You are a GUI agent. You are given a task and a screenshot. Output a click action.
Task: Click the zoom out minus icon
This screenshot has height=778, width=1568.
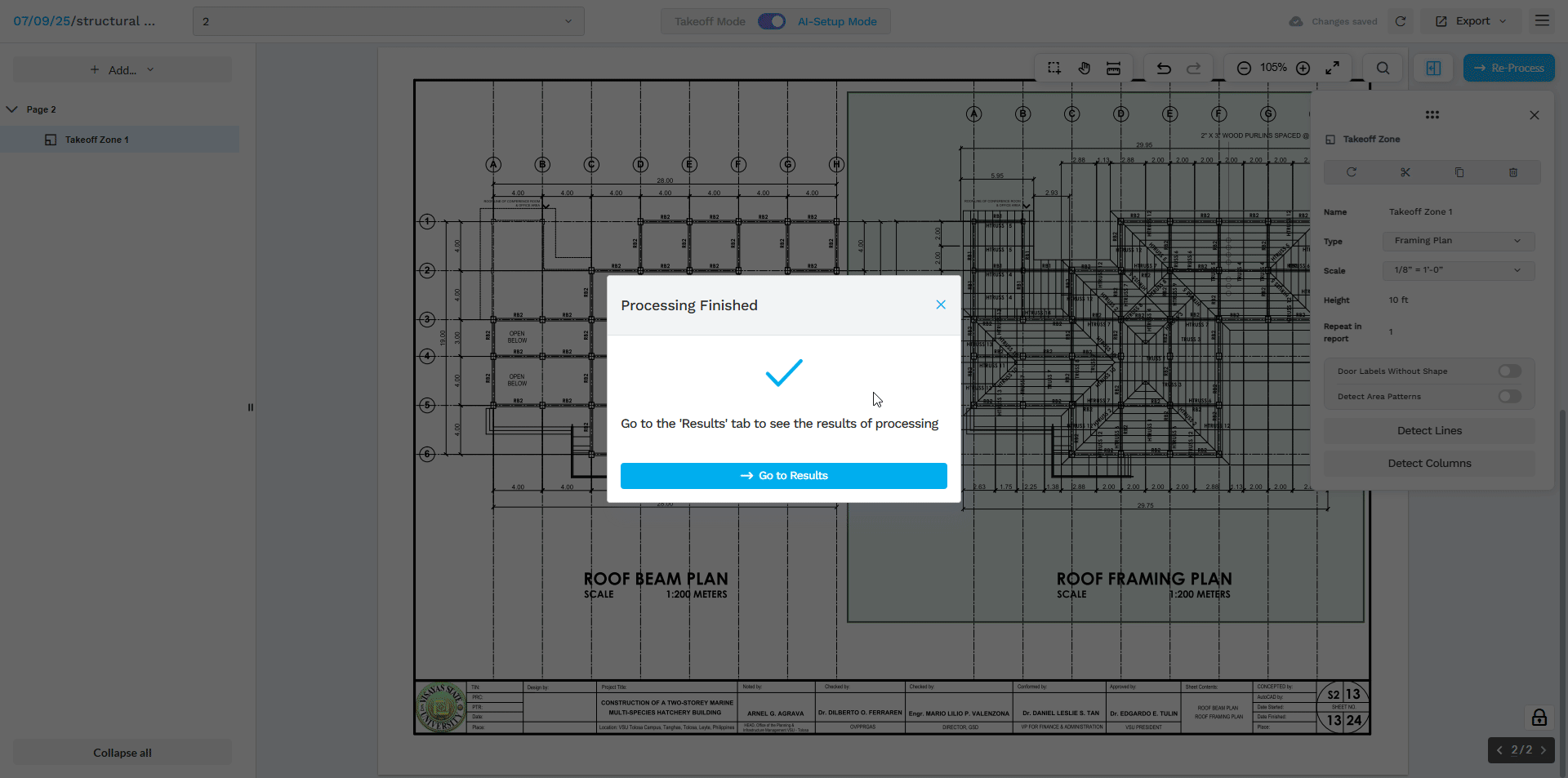click(1244, 69)
